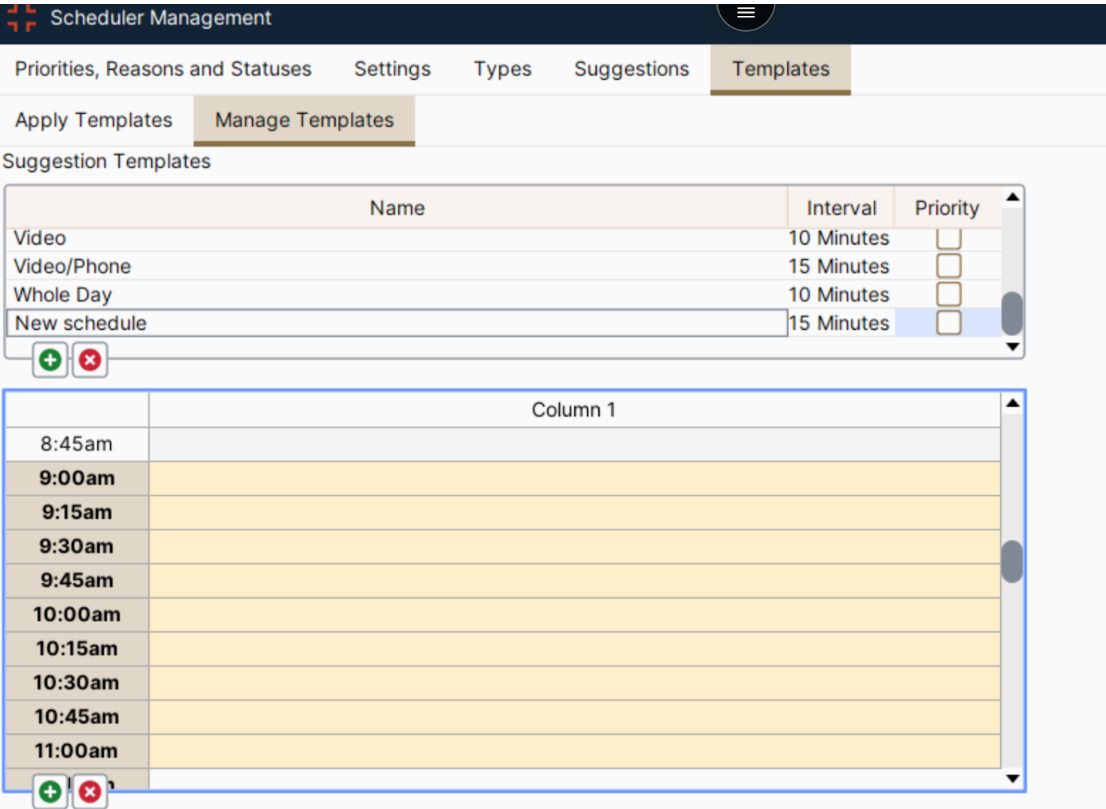1106x809 pixels.
Task: Click the Column 1 header
Action: pos(574,410)
